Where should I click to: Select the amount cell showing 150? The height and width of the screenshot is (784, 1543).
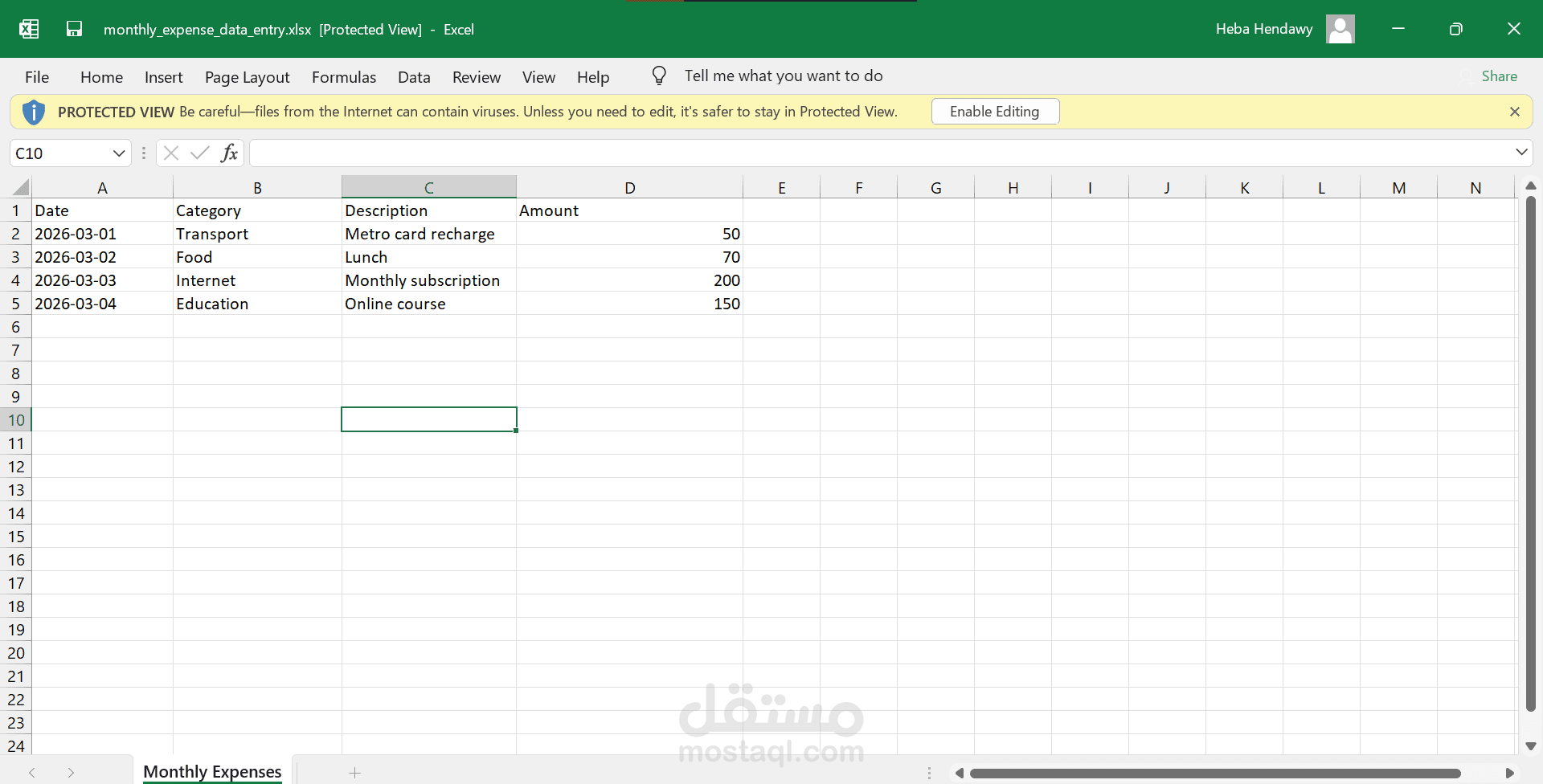[x=630, y=304]
